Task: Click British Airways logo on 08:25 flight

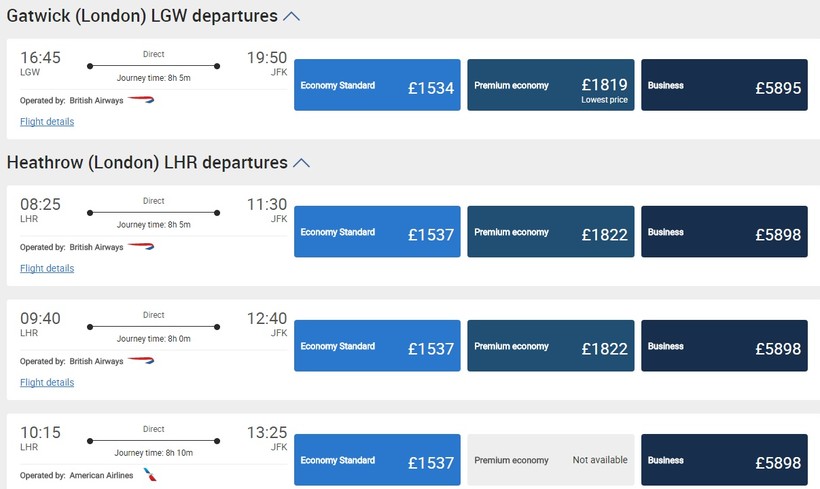Action: tap(141, 247)
